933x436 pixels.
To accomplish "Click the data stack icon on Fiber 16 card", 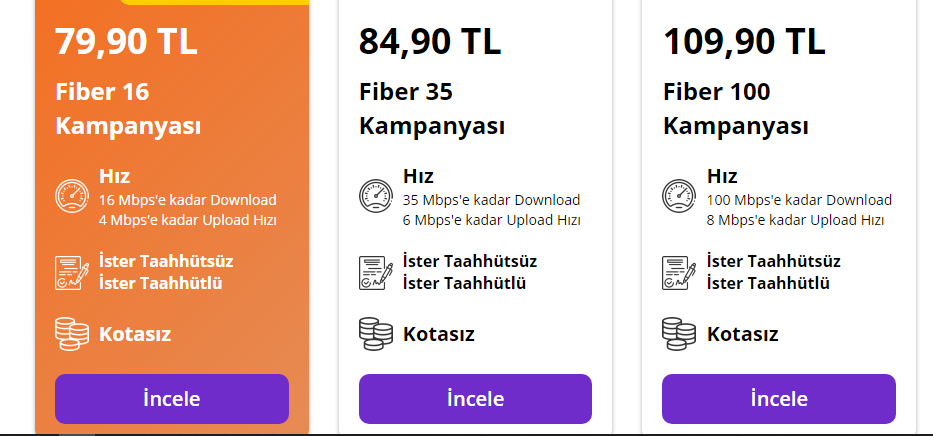I will pos(72,334).
